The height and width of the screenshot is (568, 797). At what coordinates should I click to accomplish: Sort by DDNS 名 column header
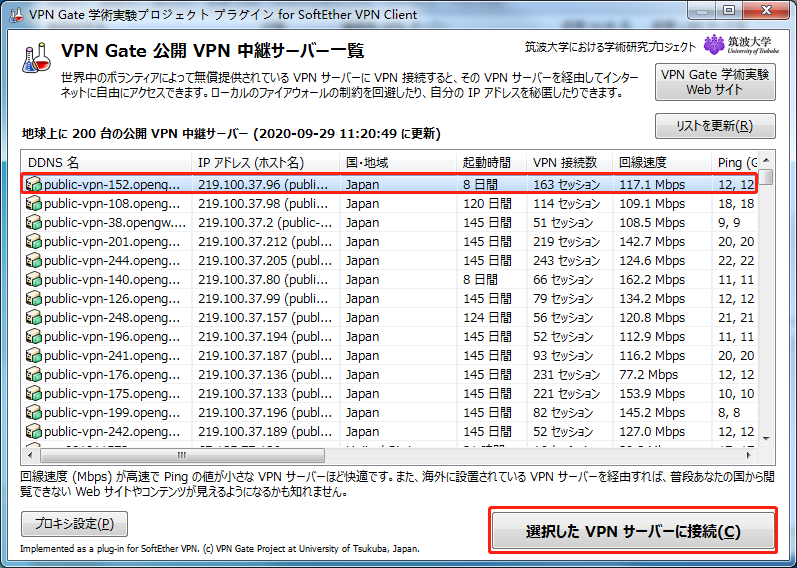pos(106,163)
